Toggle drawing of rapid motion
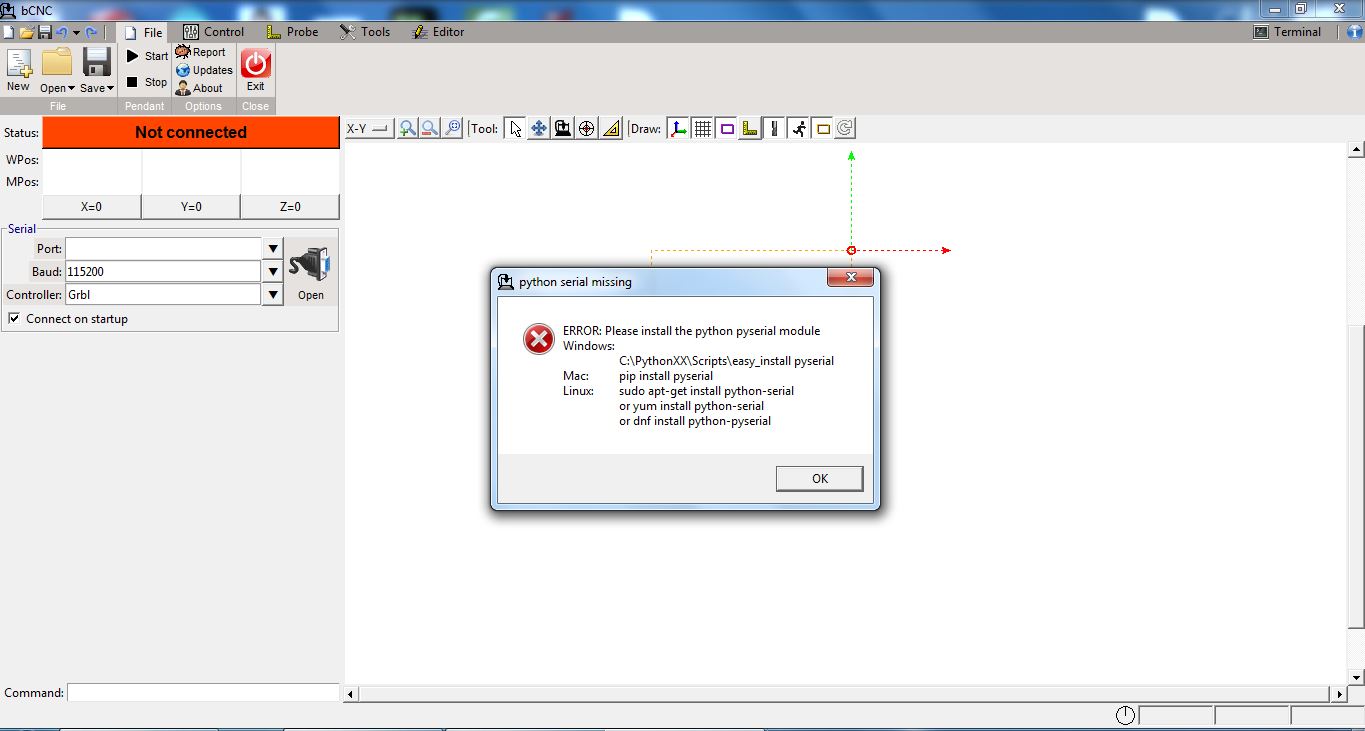Image resolution: width=1365 pixels, height=731 pixels. [798, 129]
